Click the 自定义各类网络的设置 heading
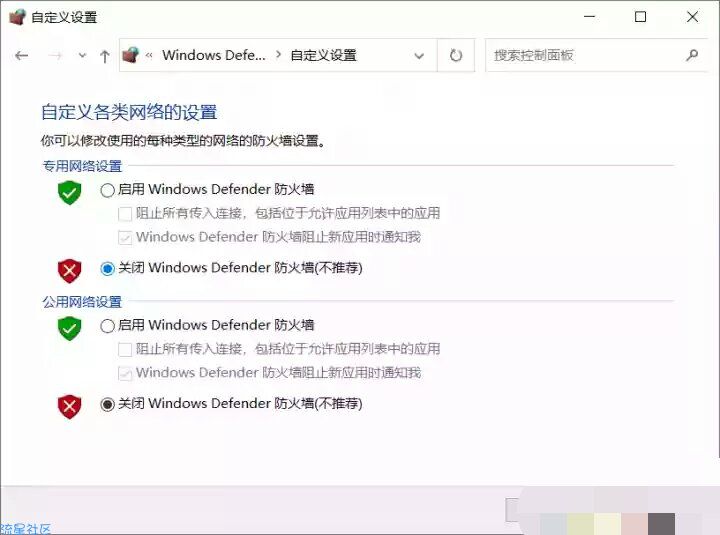This screenshot has width=720, height=535. [x=129, y=113]
